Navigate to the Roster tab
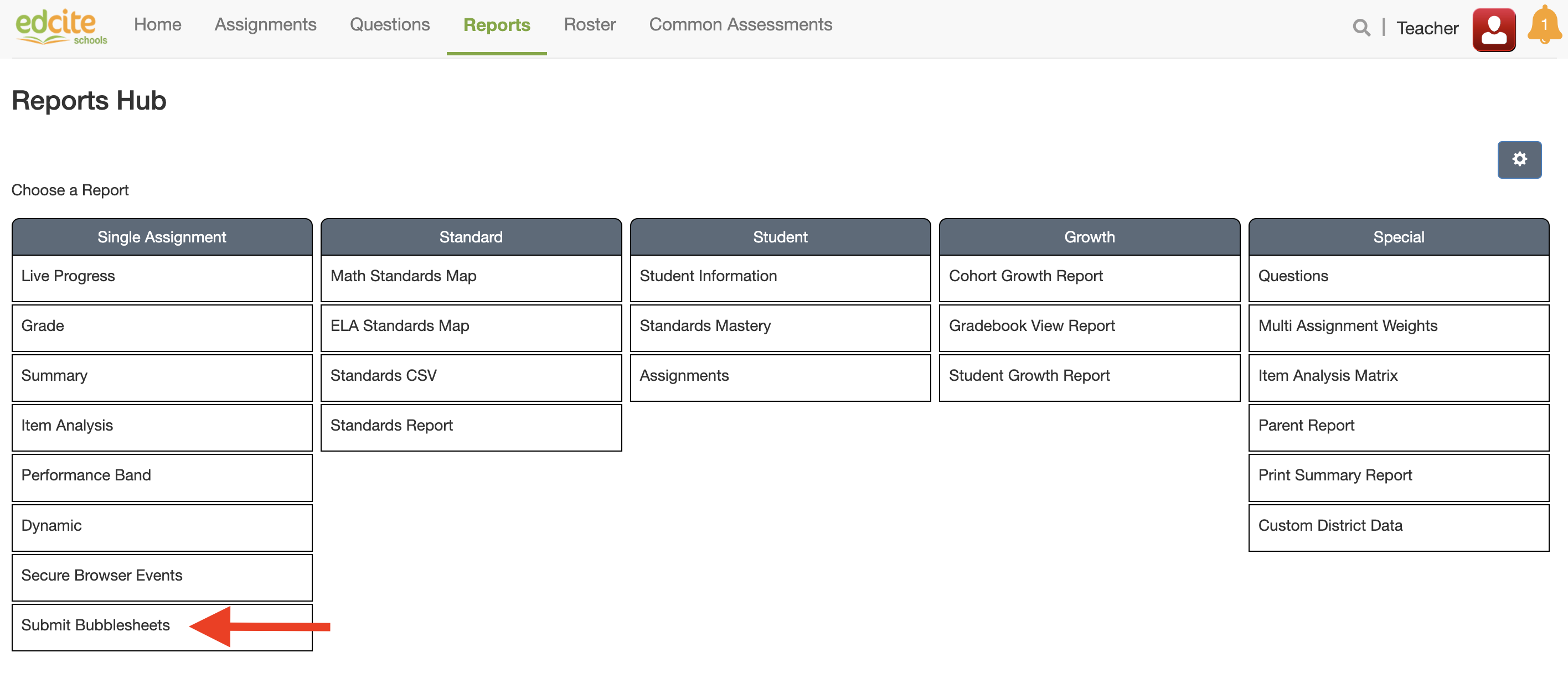 coord(589,24)
